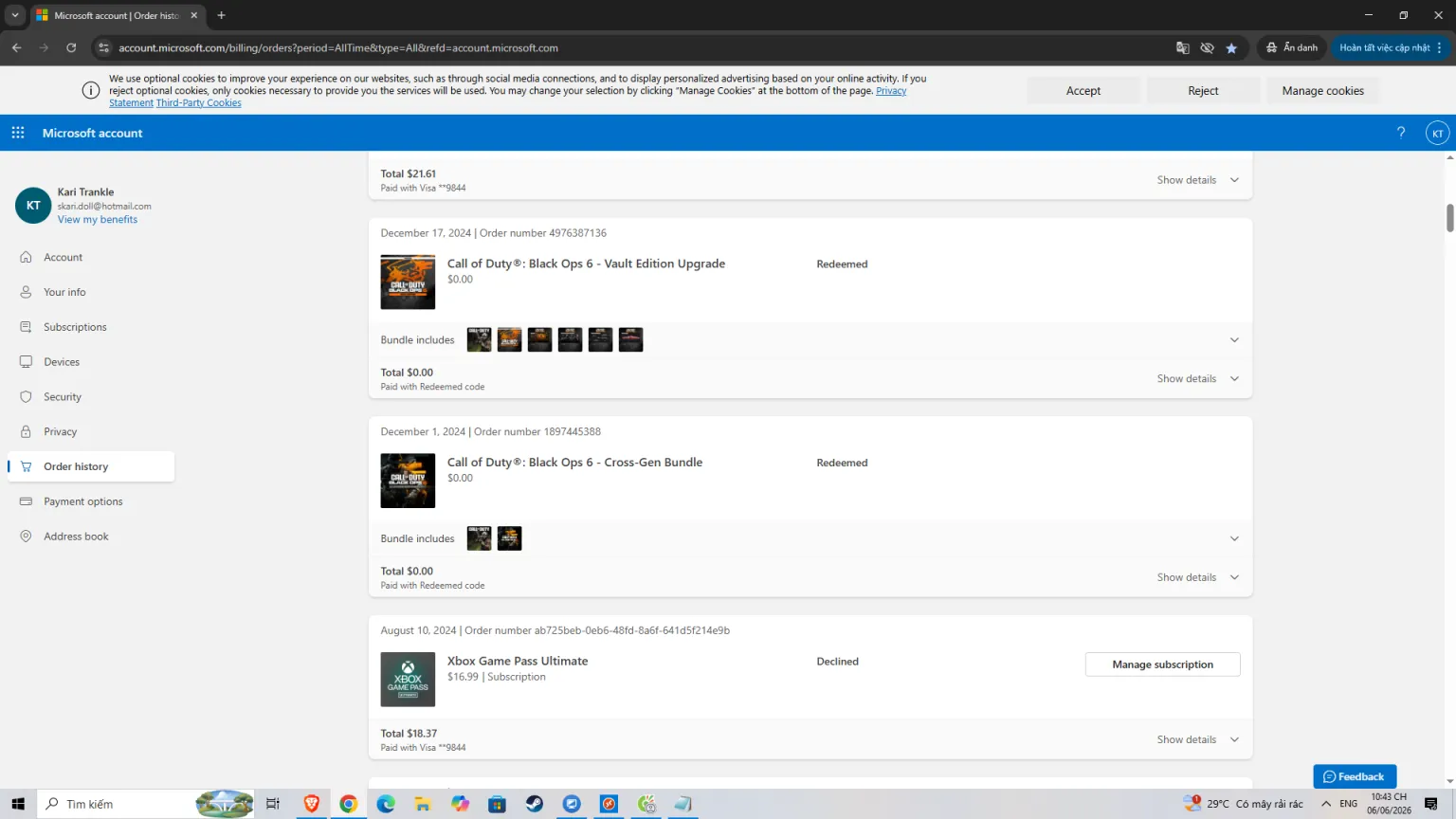Viewport: 1456px width, 819px height.
Task: Open the notification center icon
Action: [1431, 804]
